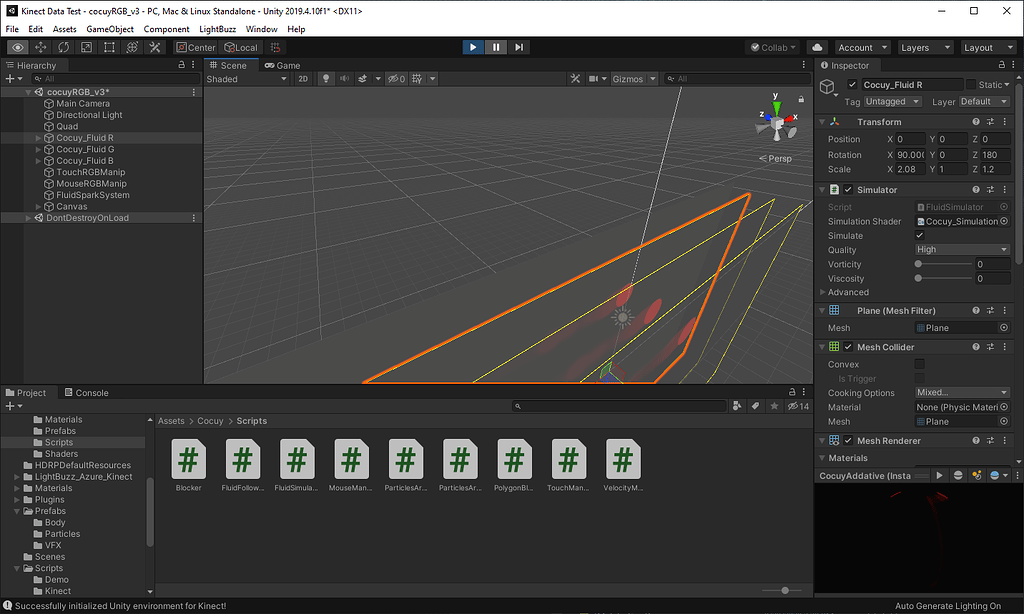Click the Step frame button

coord(519,47)
